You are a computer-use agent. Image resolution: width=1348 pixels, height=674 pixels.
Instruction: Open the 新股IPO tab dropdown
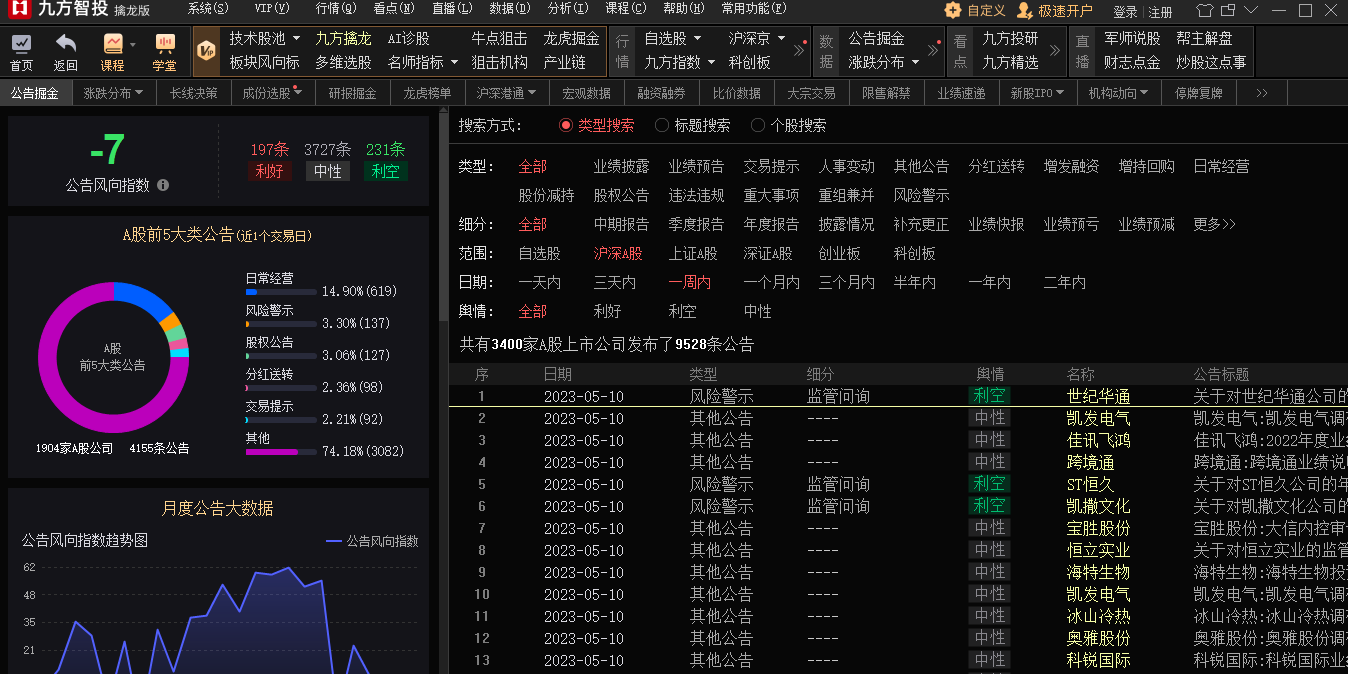pos(1037,93)
